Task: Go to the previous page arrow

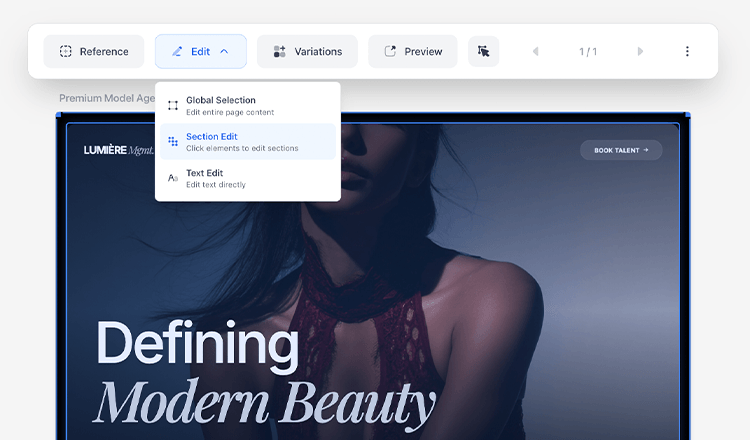Action: 535,52
